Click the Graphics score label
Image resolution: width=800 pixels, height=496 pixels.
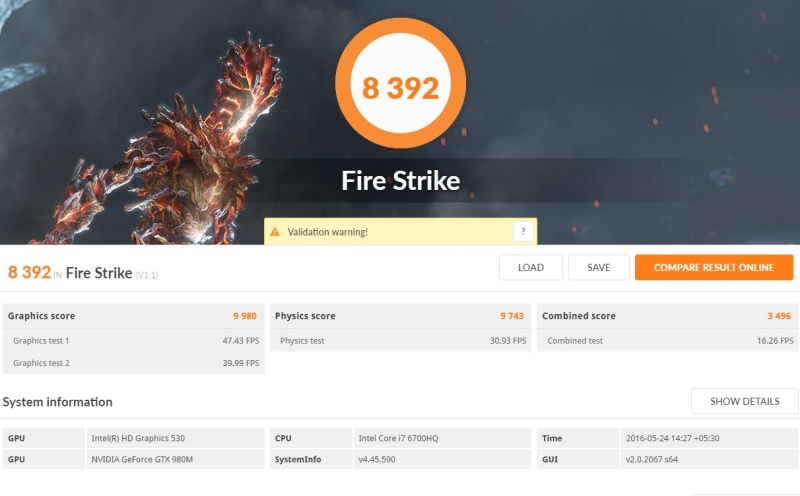[x=41, y=316]
